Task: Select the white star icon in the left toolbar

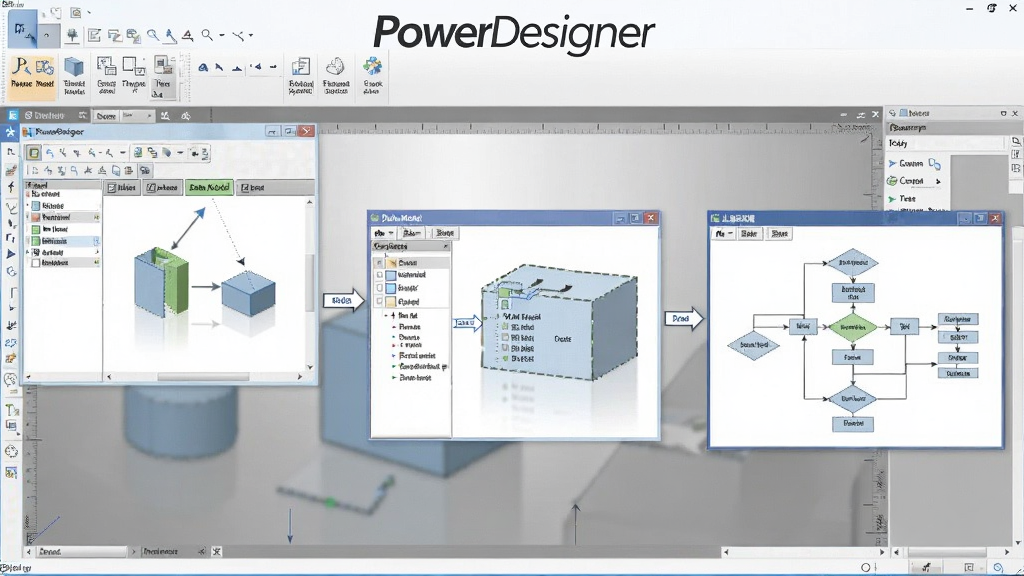Action: (x=10, y=132)
